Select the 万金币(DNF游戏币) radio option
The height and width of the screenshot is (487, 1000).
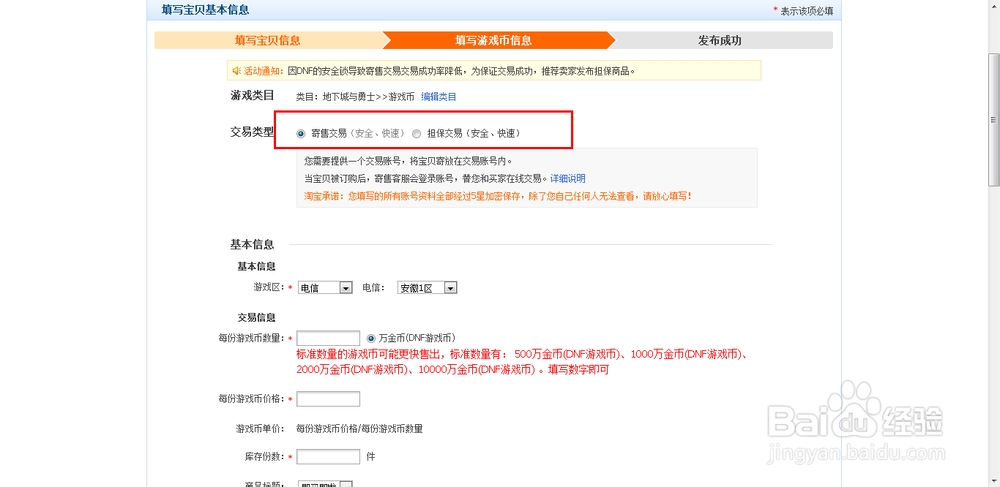pyautogui.click(x=371, y=338)
